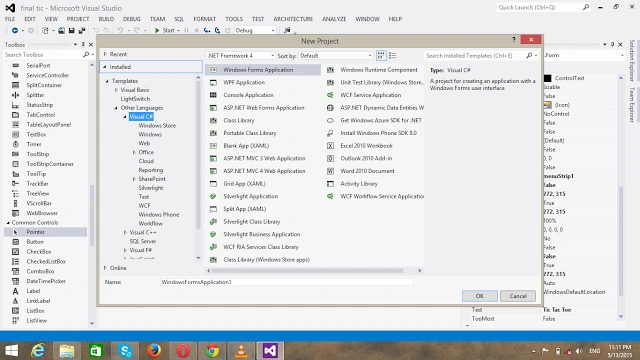Open Firefox from the taskbar
This screenshot has width=640, height=360.
point(154,351)
